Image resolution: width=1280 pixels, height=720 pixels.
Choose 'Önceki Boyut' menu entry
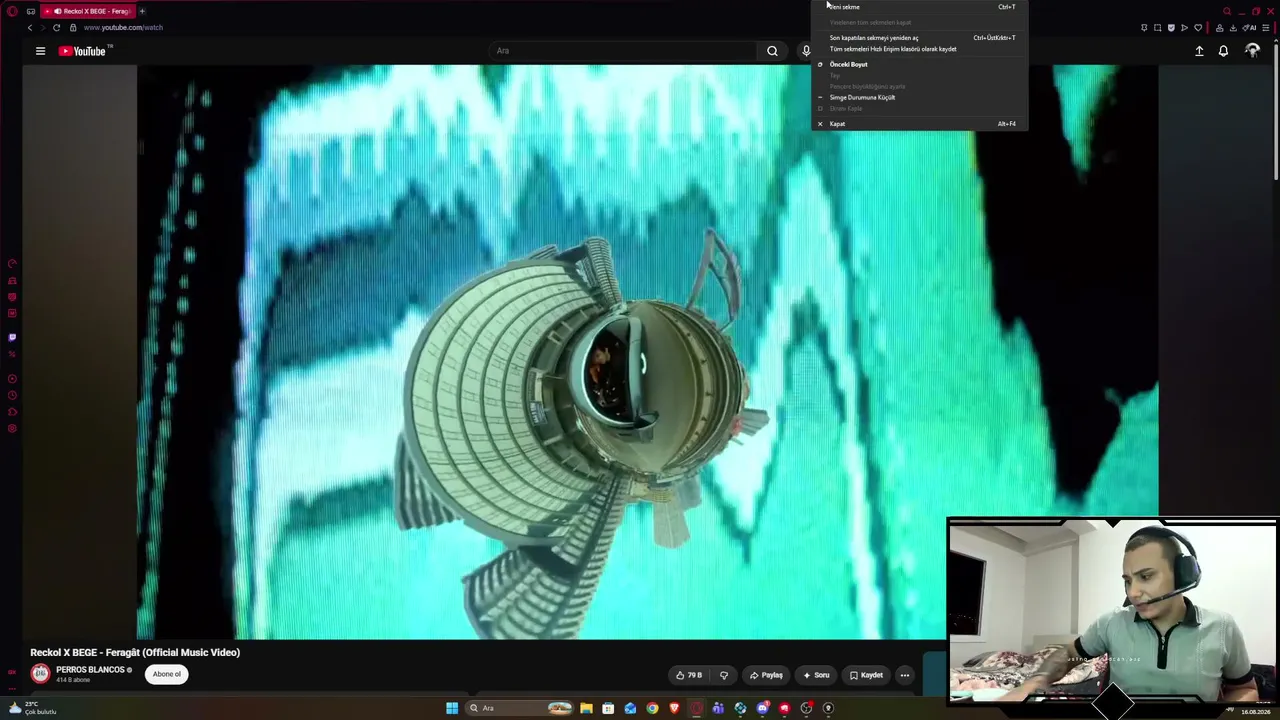tap(919, 64)
